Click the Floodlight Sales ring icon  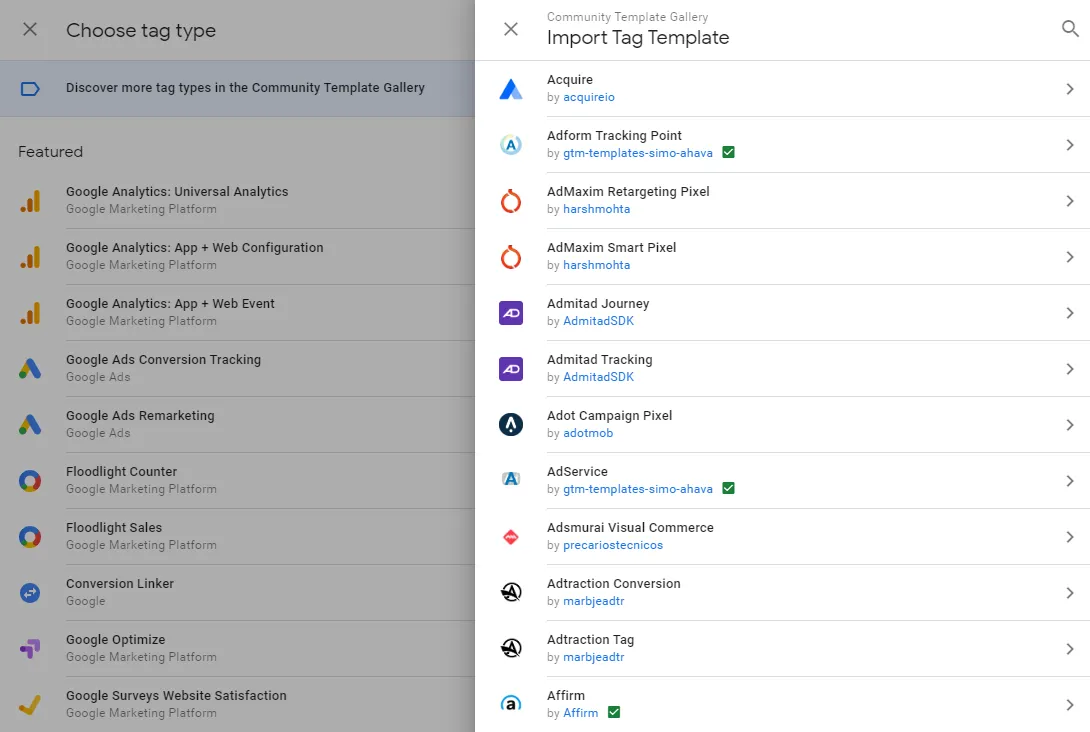coord(30,537)
